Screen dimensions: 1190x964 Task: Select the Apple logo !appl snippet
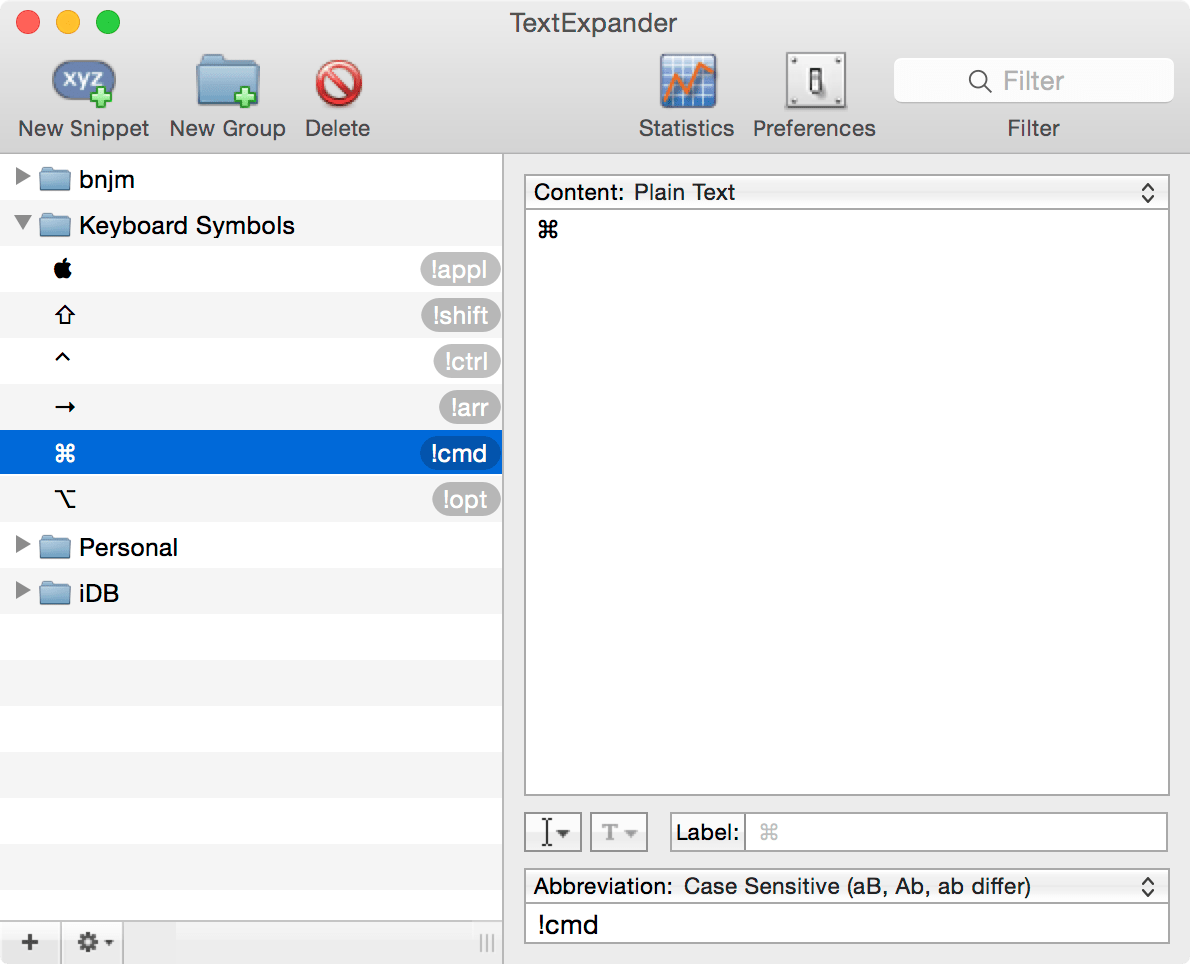click(x=250, y=269)
